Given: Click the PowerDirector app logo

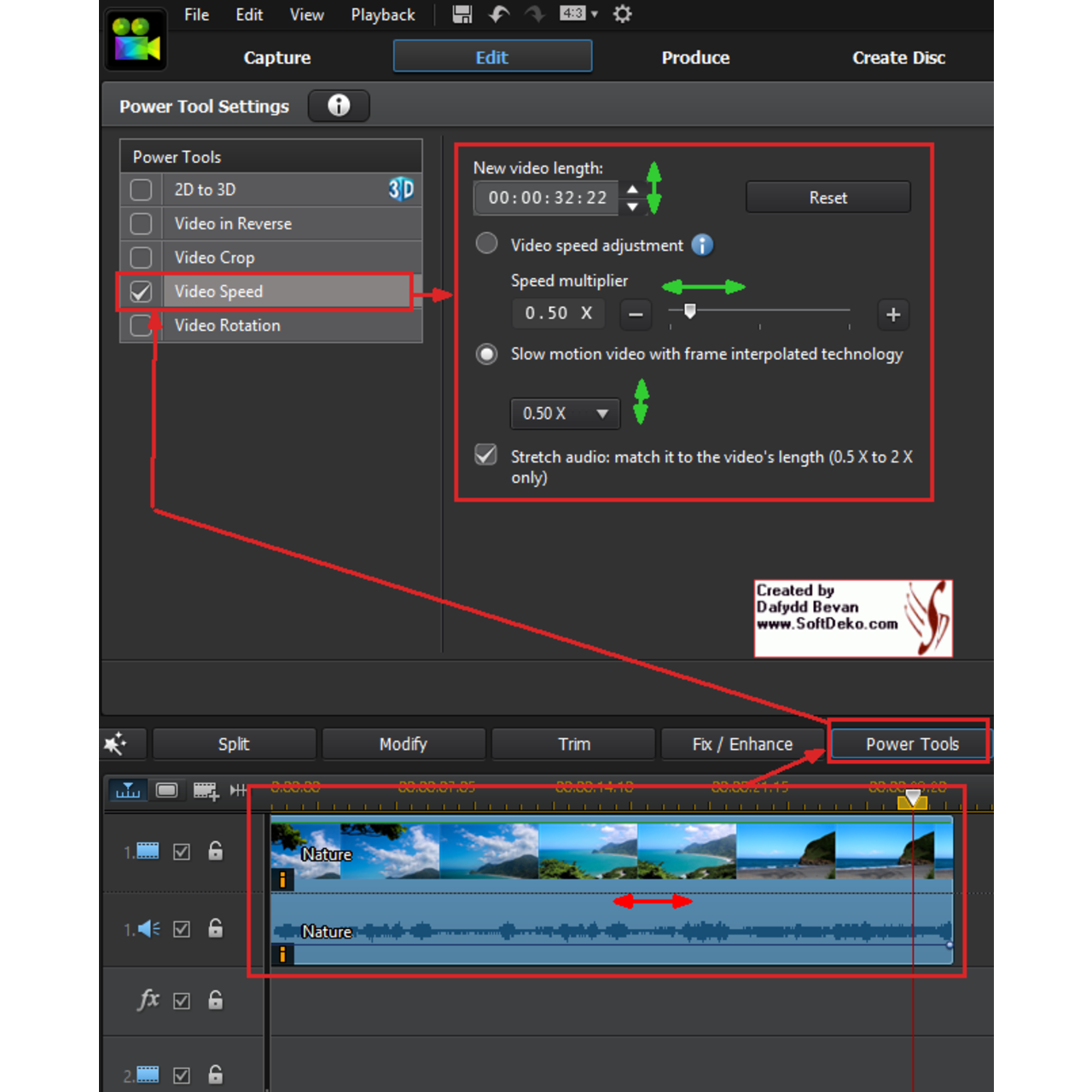Looking at the screenshot, I should pos(135,38).
